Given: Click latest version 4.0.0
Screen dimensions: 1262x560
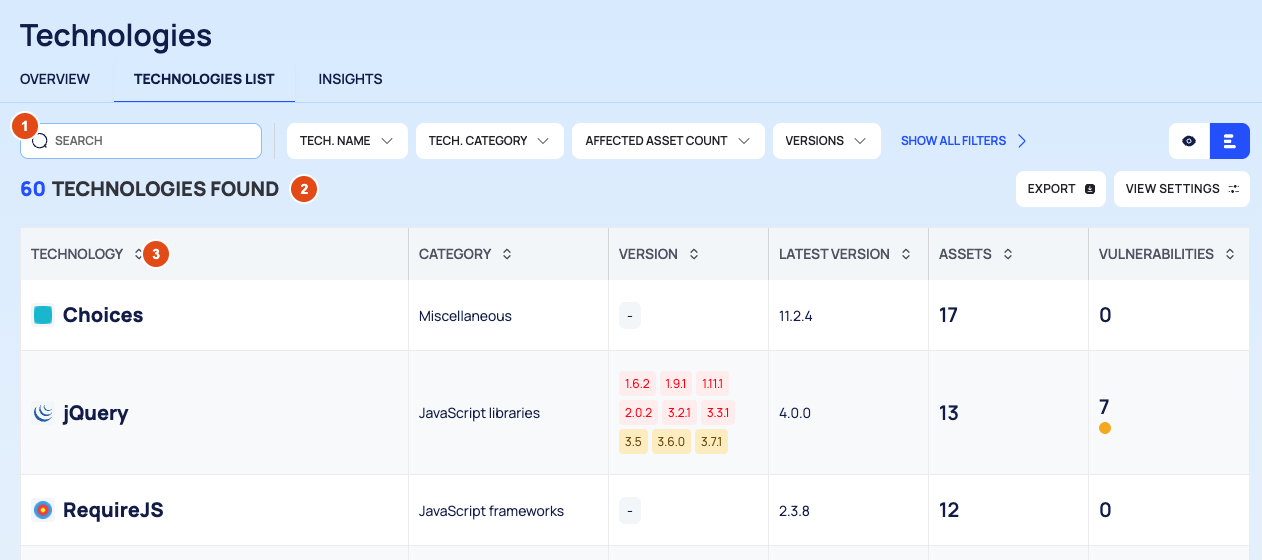Looking at the screenshot, I should (795, 413).
